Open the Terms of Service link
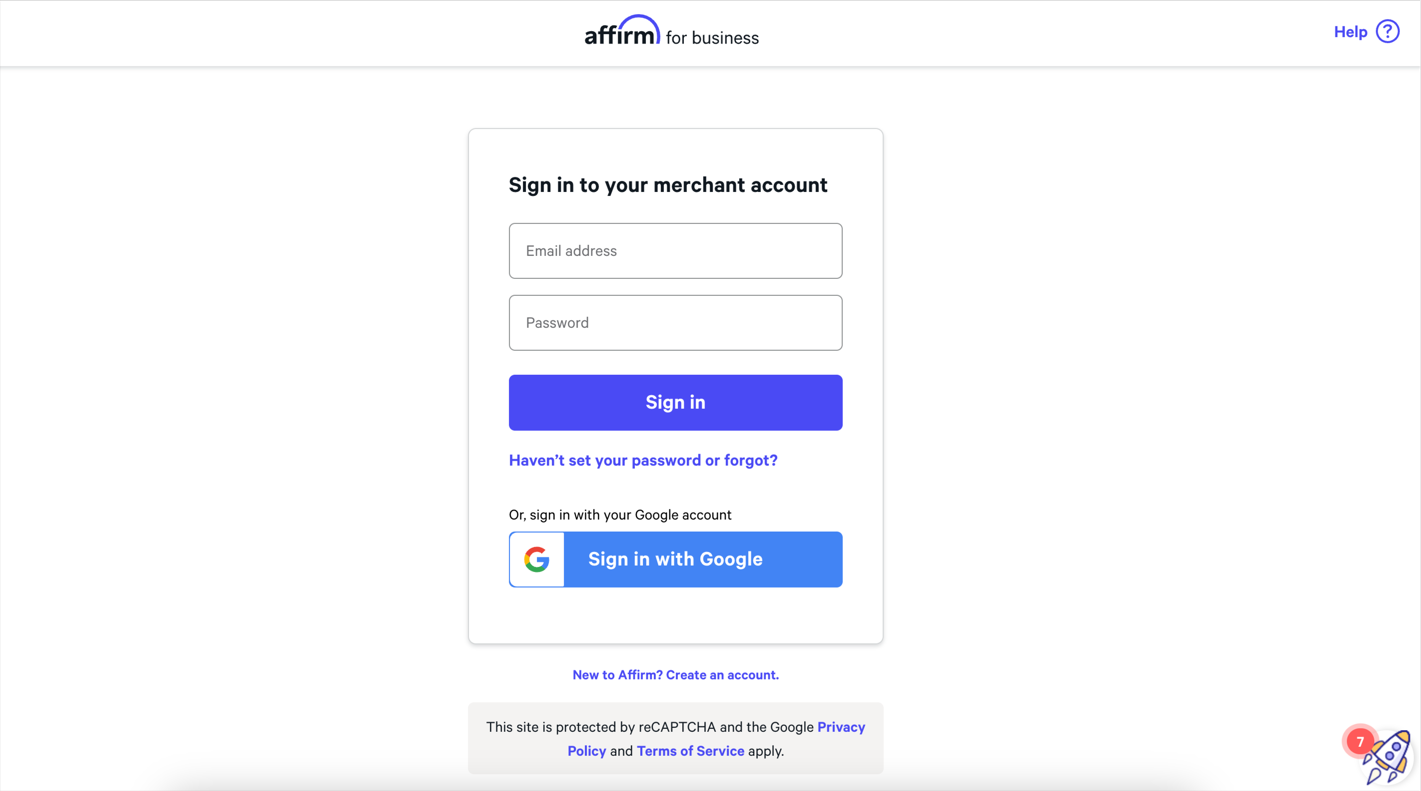1421x791 pixels. coord(690,751)
